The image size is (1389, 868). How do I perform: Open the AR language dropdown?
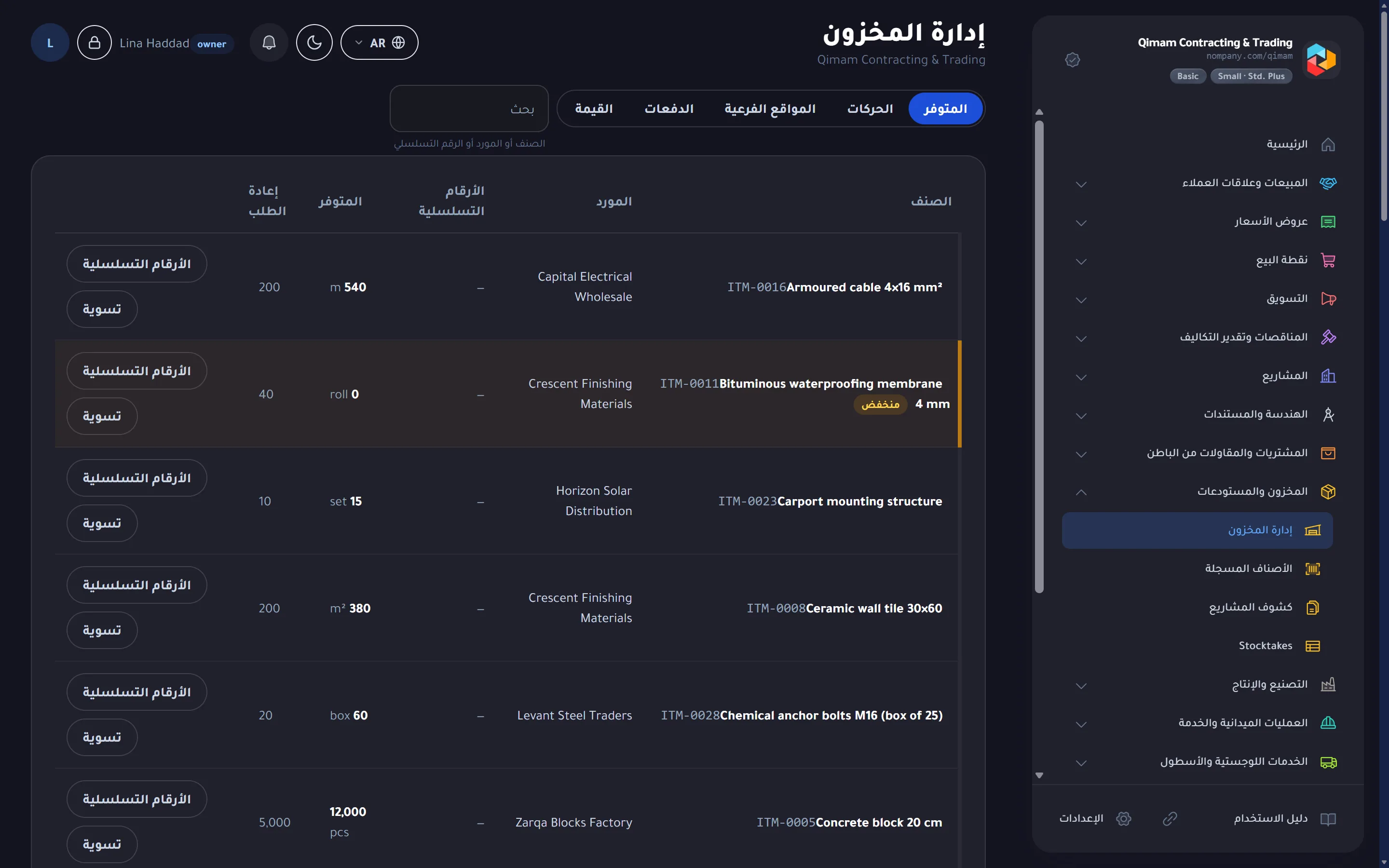(380, 42)
